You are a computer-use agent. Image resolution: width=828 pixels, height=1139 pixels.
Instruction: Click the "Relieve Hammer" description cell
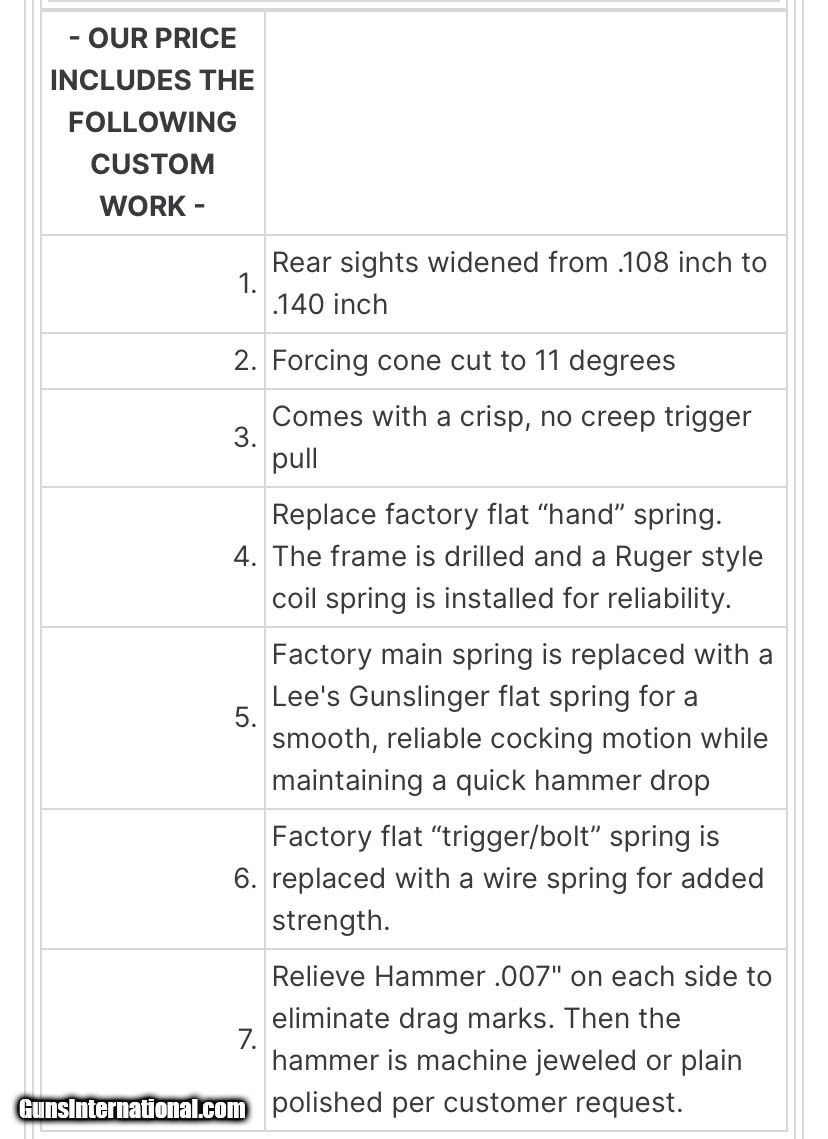coord(522,1039)
